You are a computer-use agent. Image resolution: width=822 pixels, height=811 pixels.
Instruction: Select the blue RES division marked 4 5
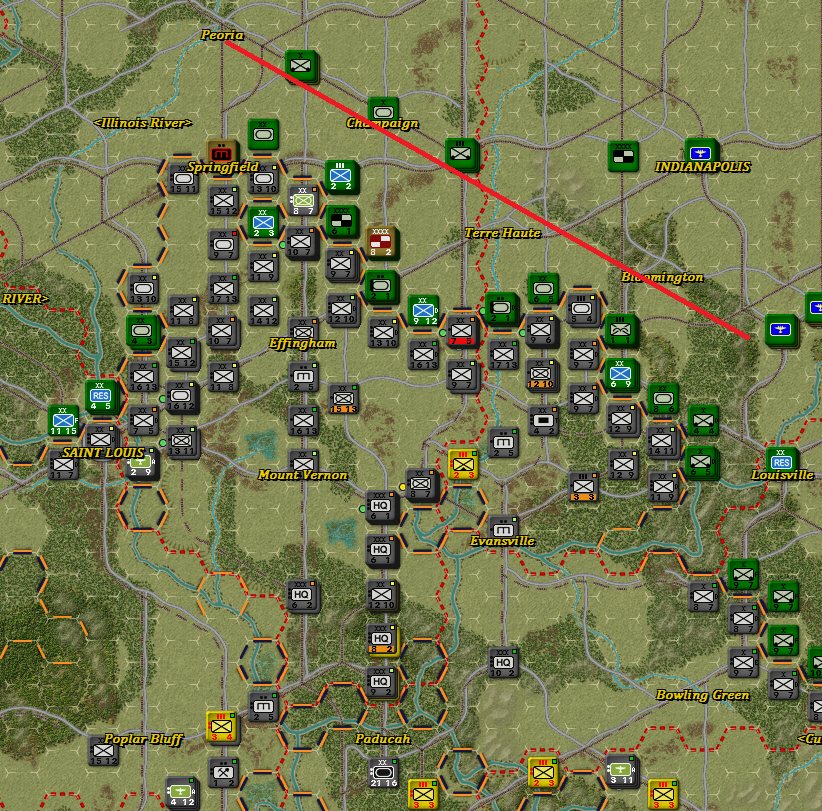(x=100, y=396)
